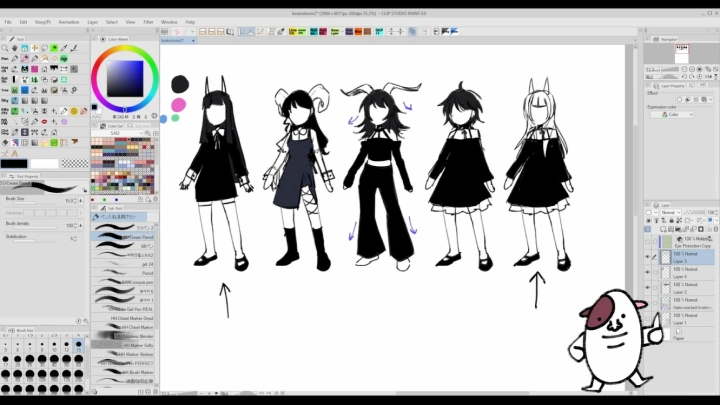Open the Expression color Color dropdown

(672, 115)
